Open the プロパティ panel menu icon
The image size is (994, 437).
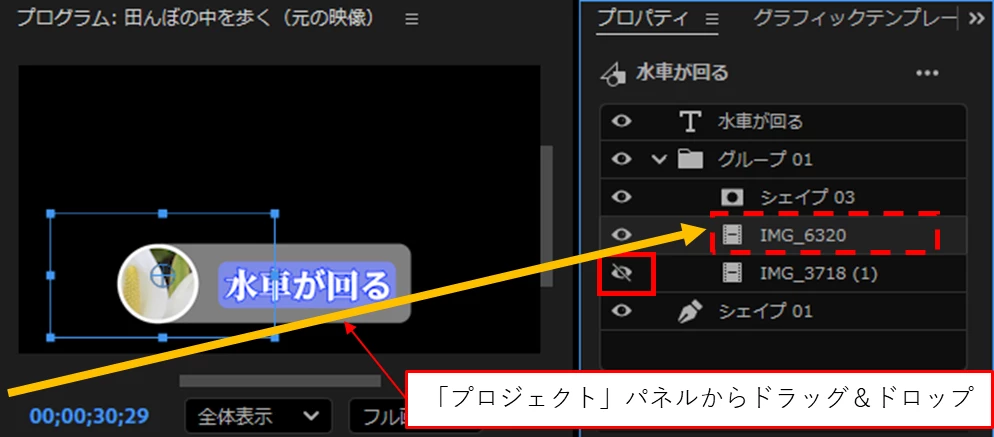pyautogui.click(x=712, y=20)
